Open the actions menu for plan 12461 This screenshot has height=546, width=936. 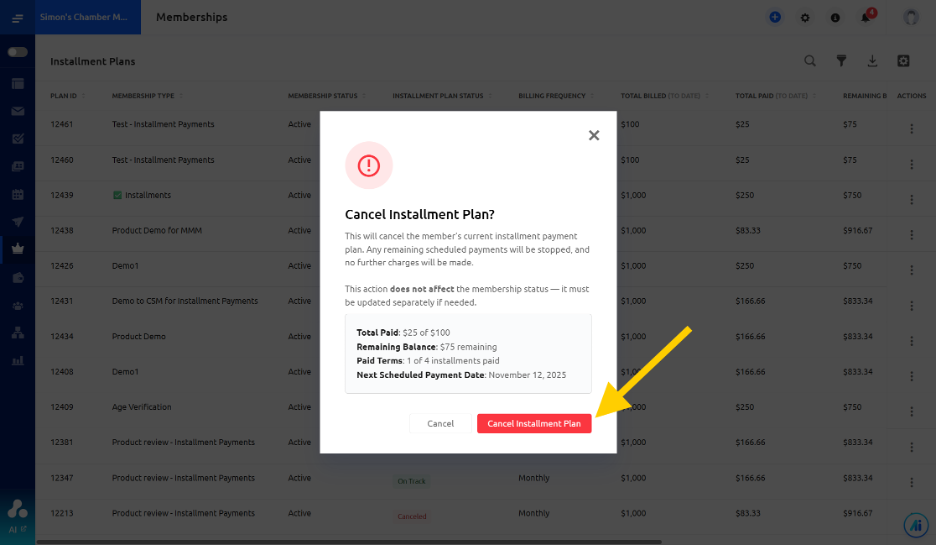(x=911, y=128)
